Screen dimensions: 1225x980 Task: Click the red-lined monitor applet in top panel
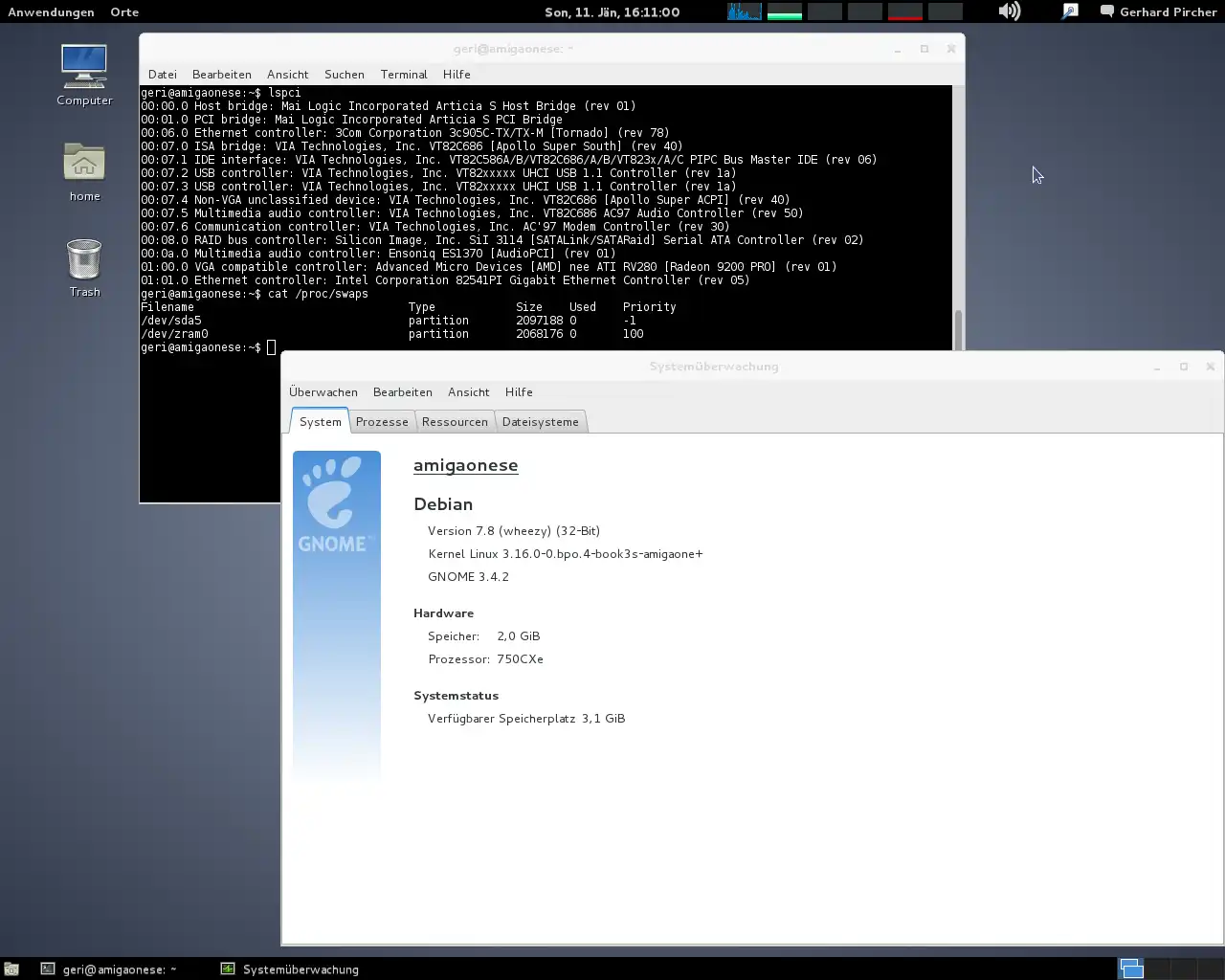tap(905, 11)
